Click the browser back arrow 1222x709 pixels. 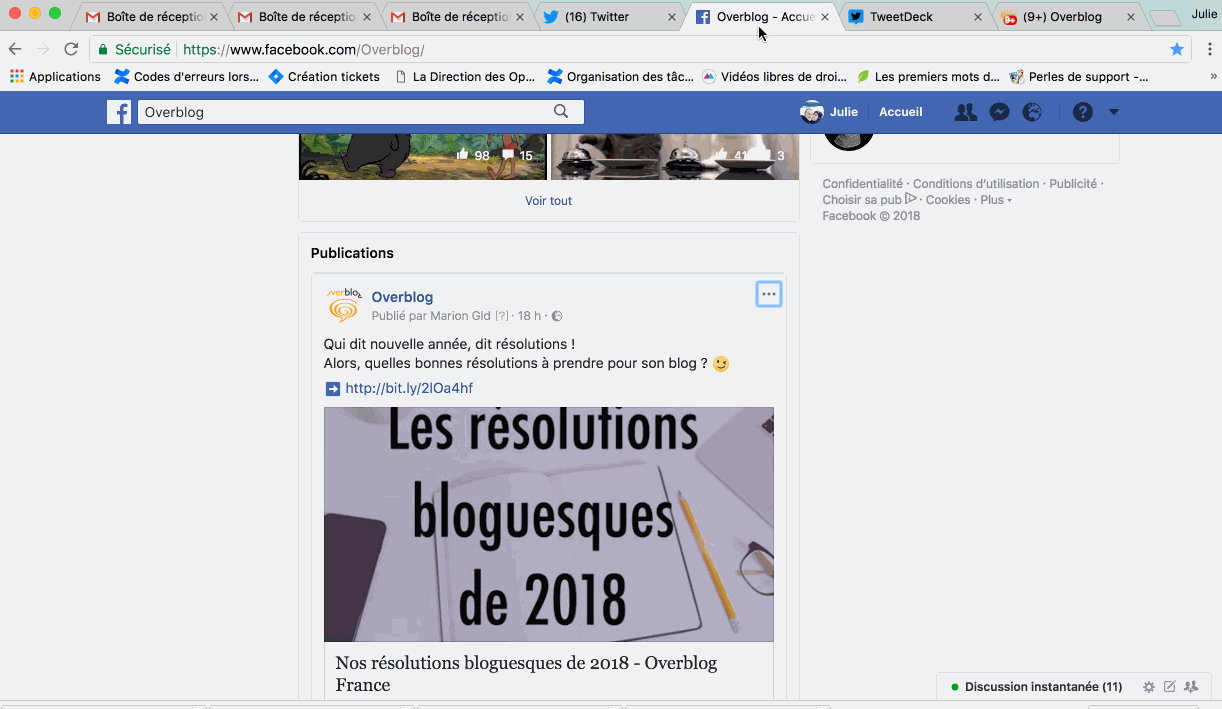[15, 49]
